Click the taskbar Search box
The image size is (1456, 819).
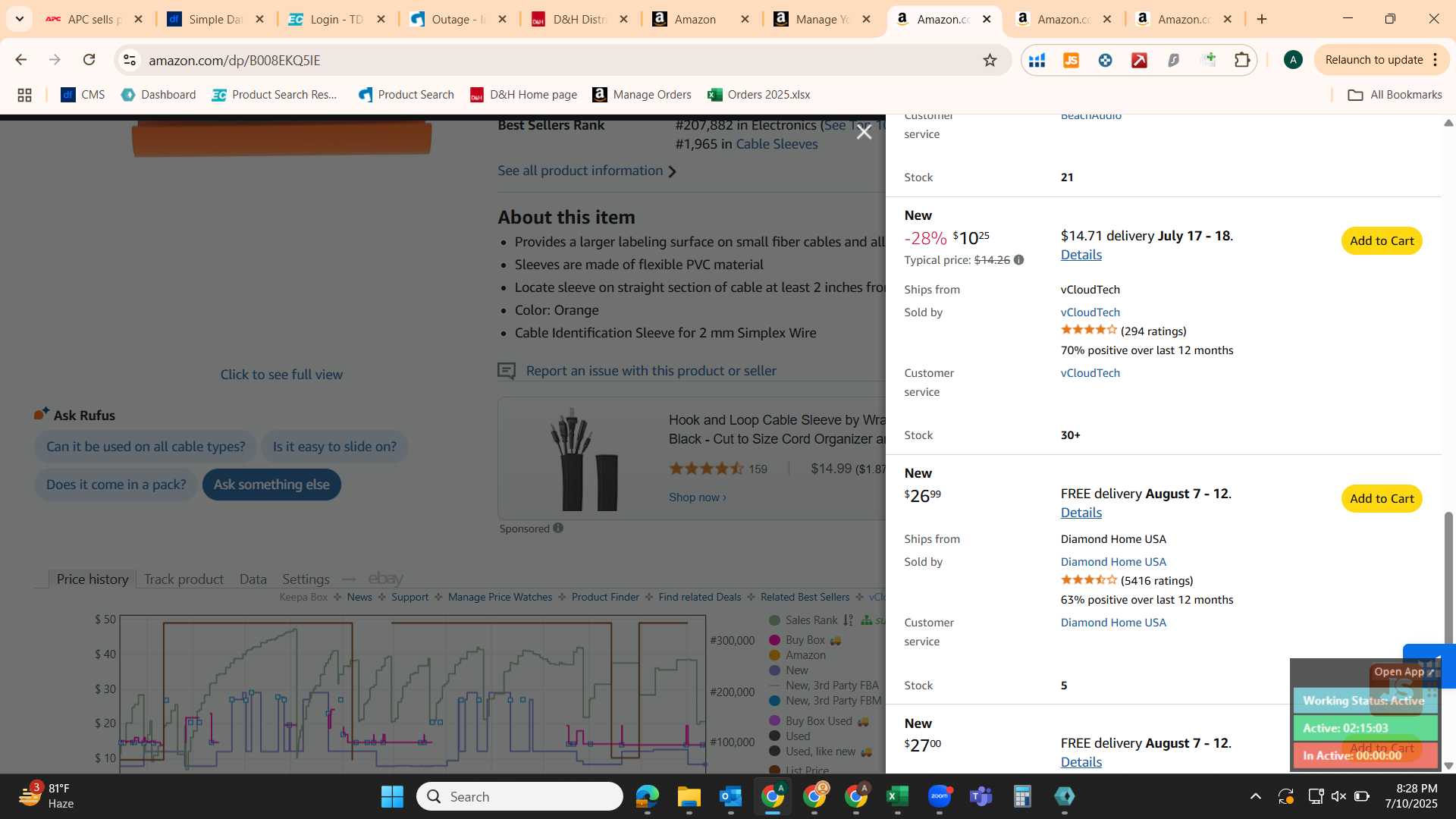click(519, 797)
